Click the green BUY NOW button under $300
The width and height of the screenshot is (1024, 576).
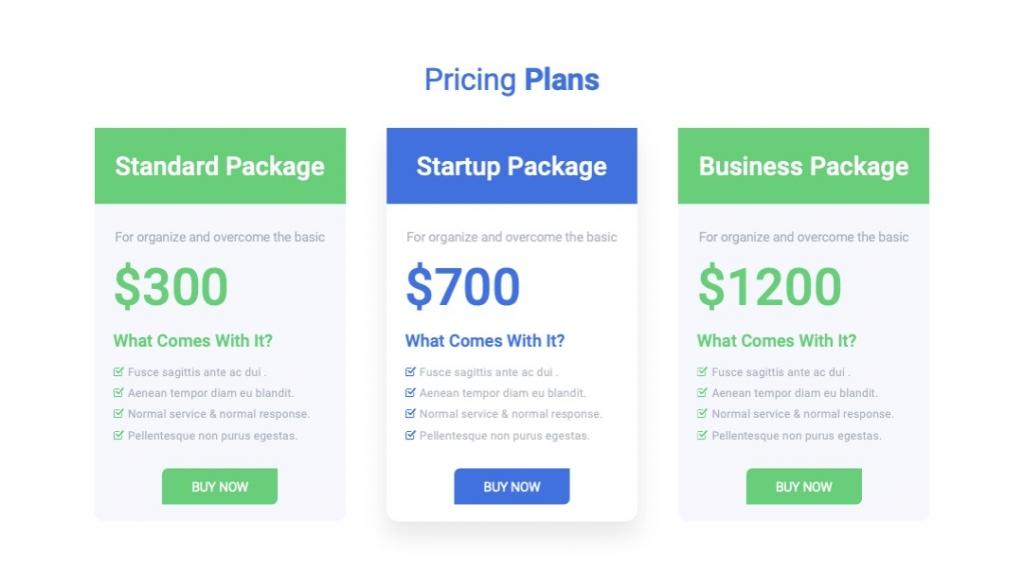tap(219, 487)
